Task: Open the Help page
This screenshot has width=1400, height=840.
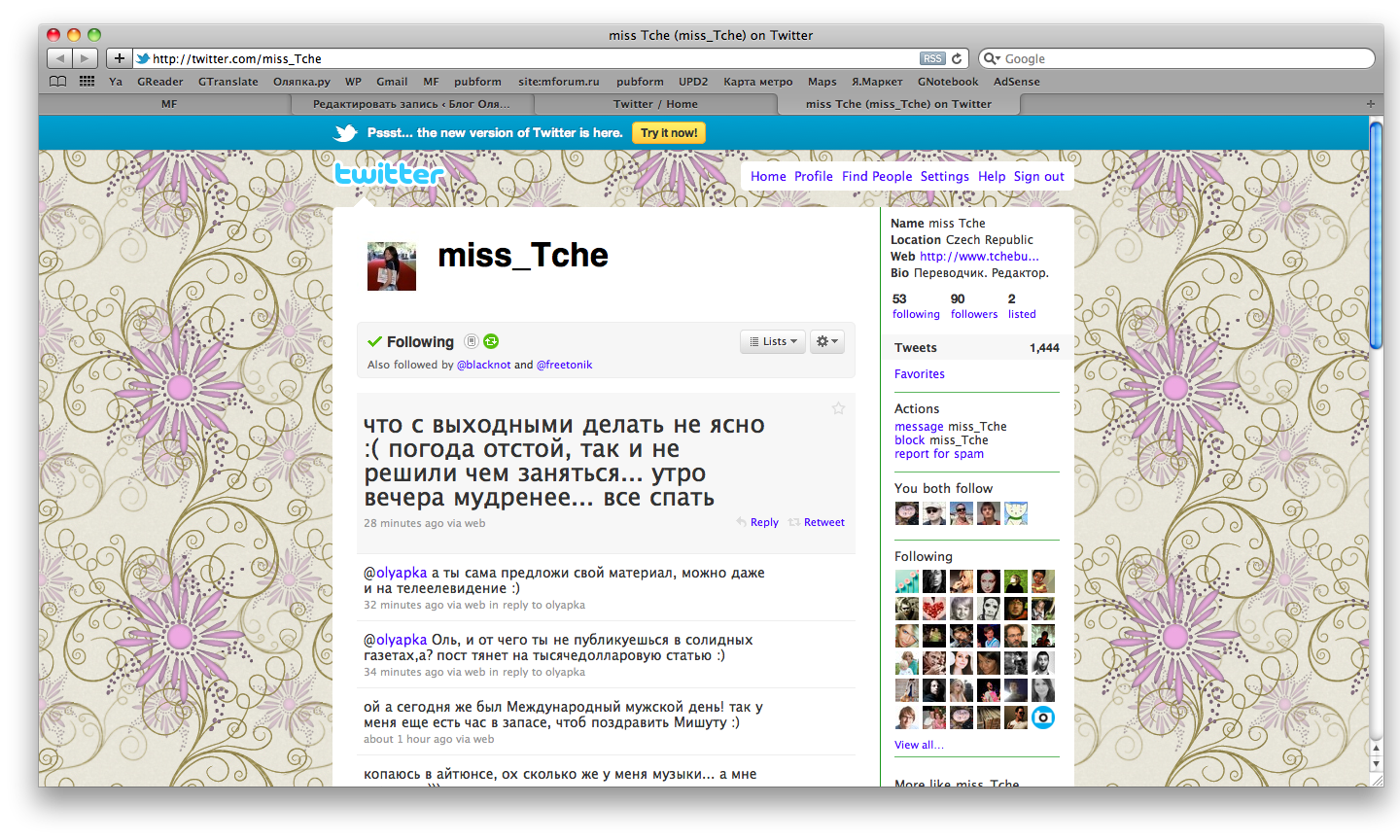Action: (x=992, y=176)
